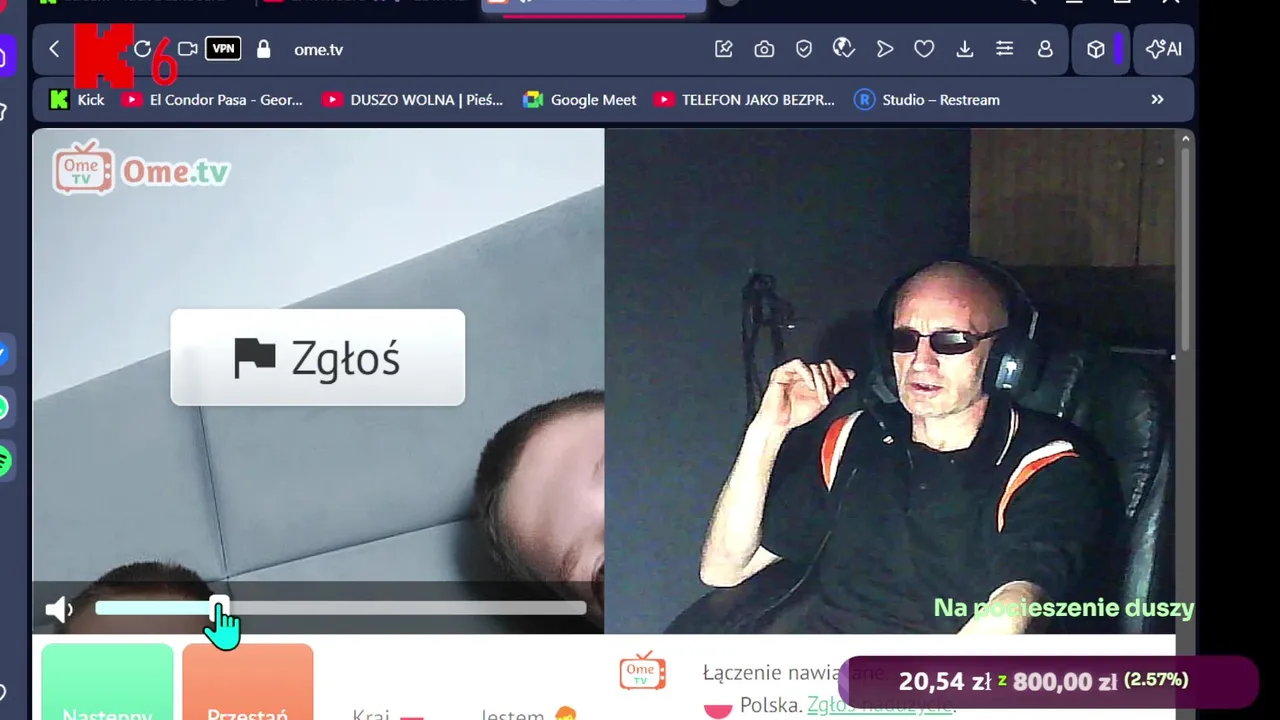Image resolution: width=1280 pixels, height=720 pixels.
Task: Click the orange Przestań button
Action: point(247,683)
